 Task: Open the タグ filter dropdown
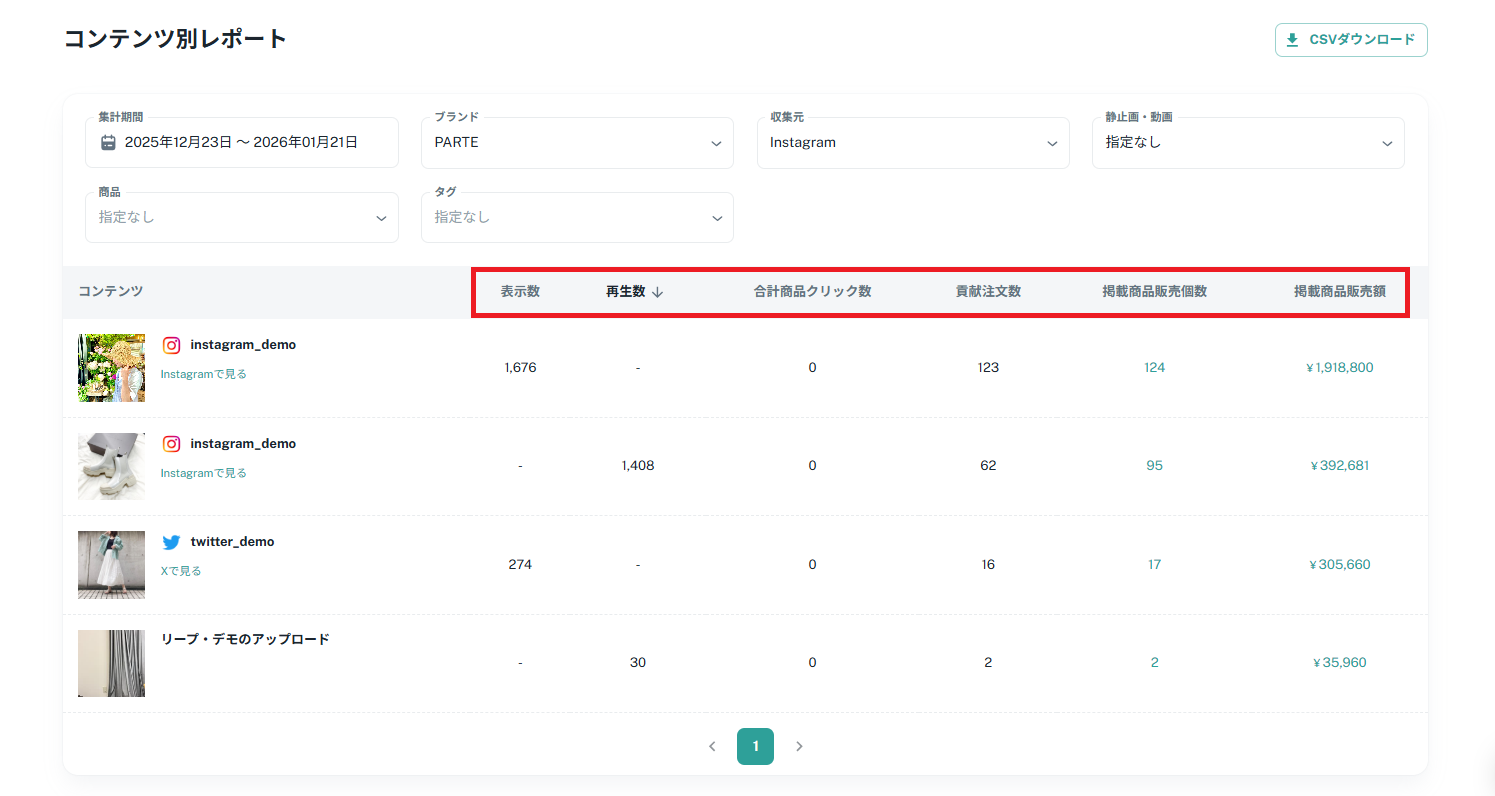coord(577,217)
